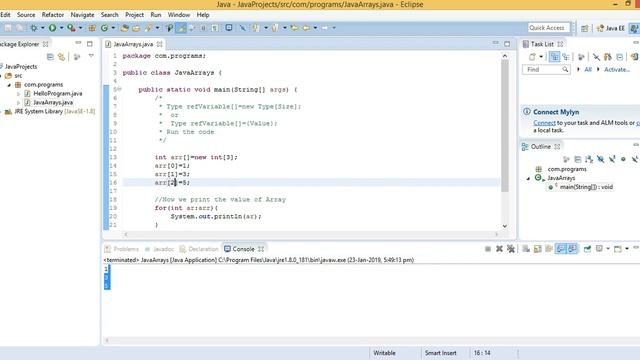Image resolution: width=640 pixels, height=360 pixels.
Task: Click the Open Type icon in toolbar
Action: 124,28
